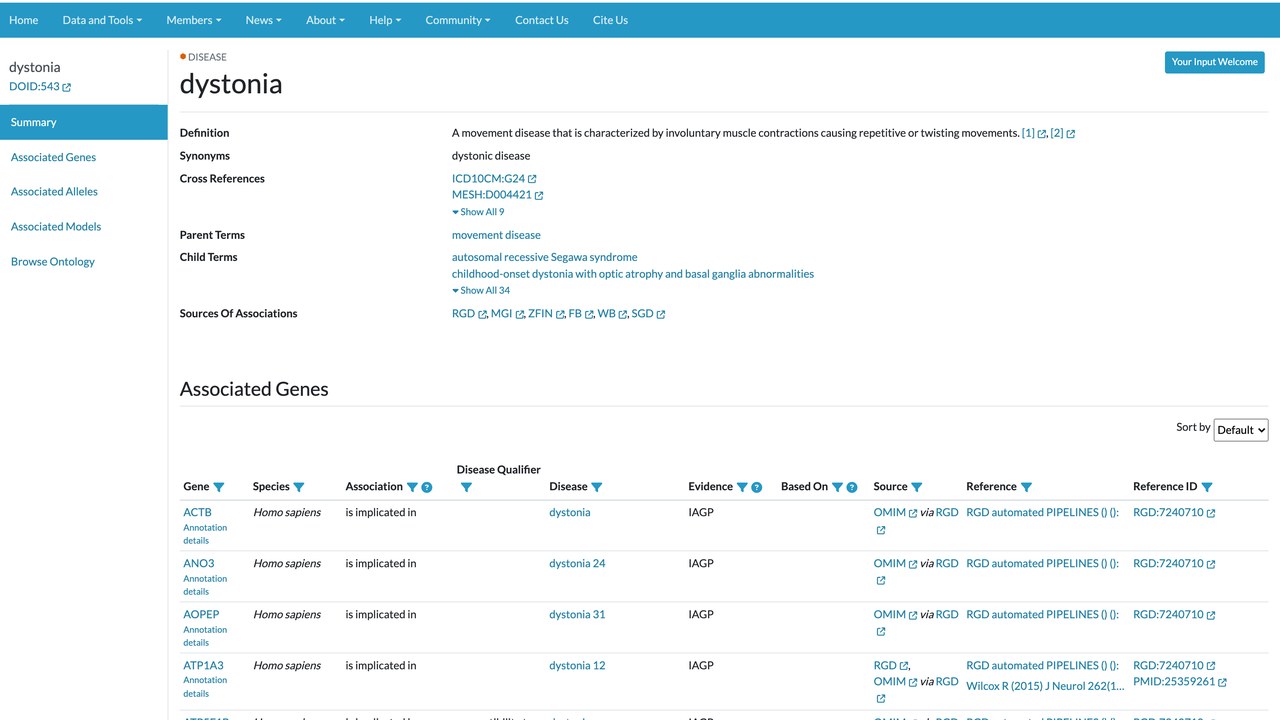
Task: Go to the Home page
Action: pos(24,20)
